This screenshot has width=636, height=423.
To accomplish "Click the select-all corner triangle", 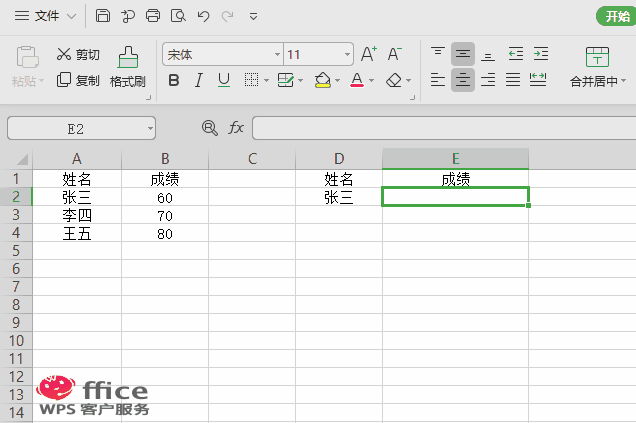I will [22, 160].
